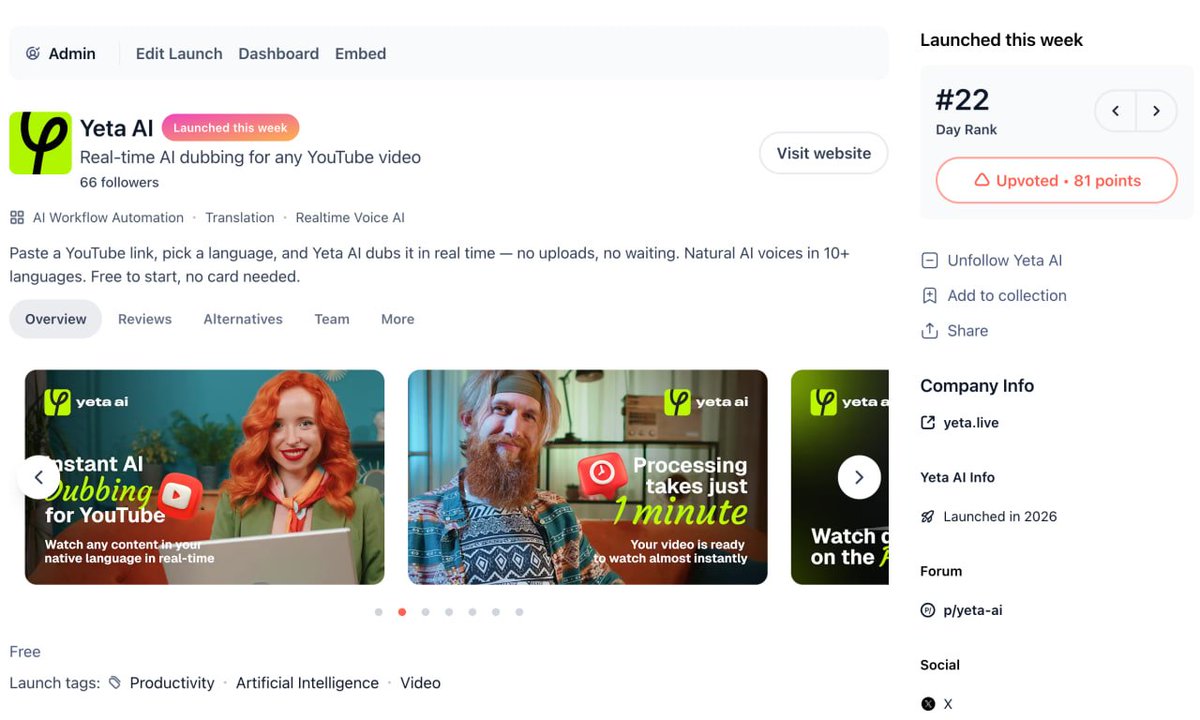Click the Launched this week badge
Screen dimensions: 1200x720
230,128
